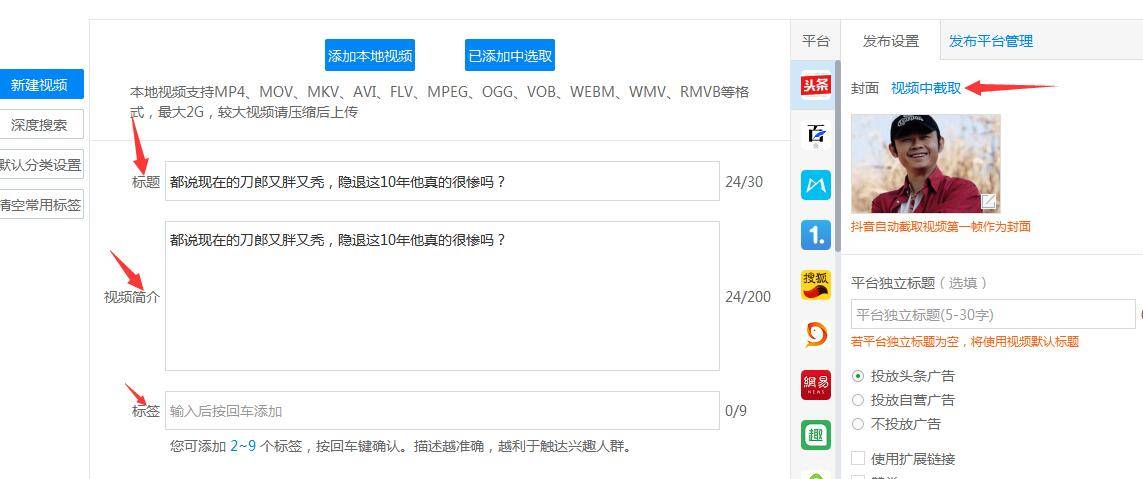Open the 视频中截取 cover link
1143x479 pixels.
(926, 88)
